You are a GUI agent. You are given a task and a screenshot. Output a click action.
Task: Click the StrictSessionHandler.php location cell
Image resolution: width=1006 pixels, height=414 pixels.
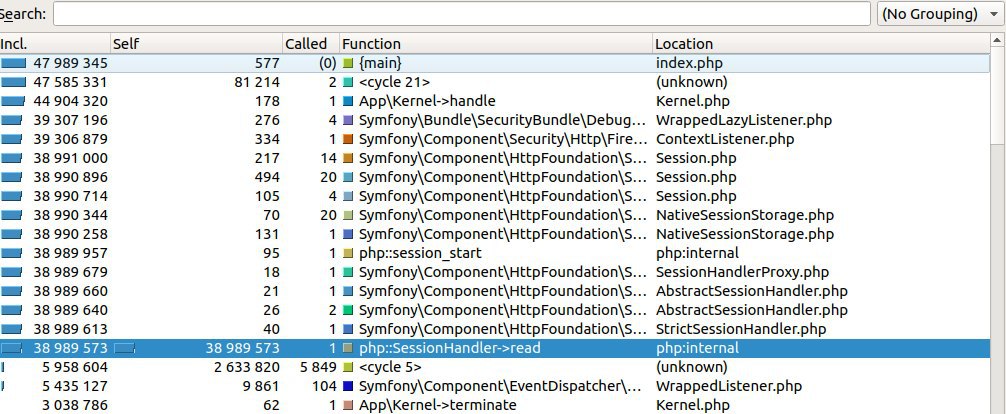(x=741, y=329)
